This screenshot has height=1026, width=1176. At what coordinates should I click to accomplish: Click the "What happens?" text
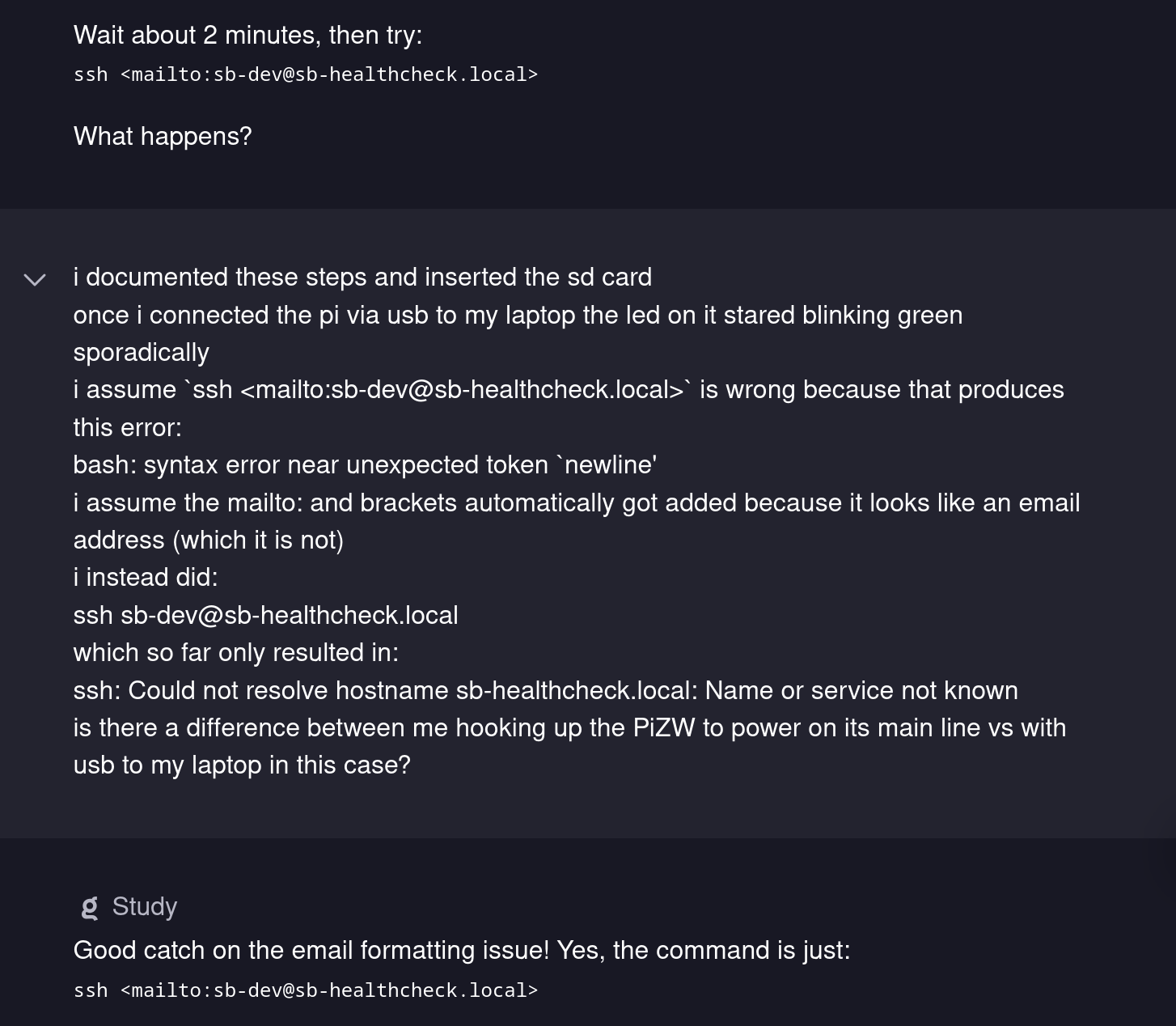(x=163, y=136)
